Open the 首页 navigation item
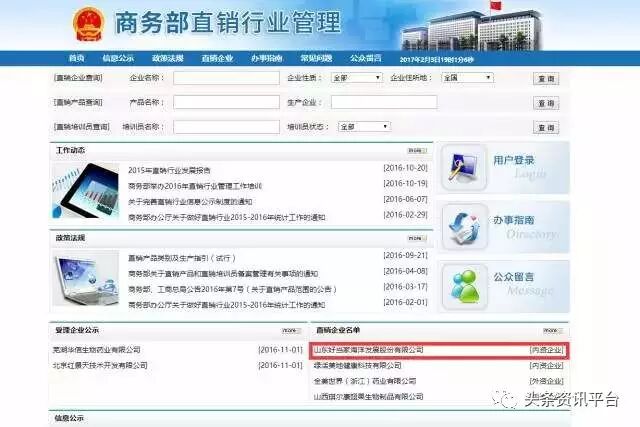Viewport: 640px width, 427px height. [x=76, y=58]
